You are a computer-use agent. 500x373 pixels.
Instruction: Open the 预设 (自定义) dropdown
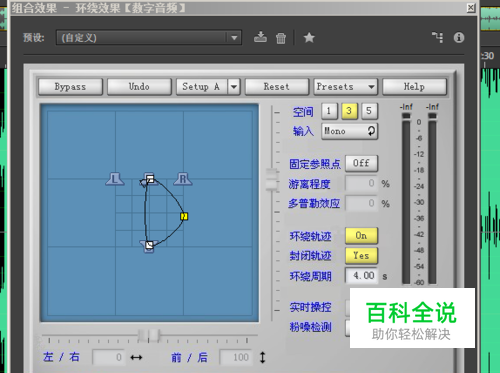tap(149, 38)
